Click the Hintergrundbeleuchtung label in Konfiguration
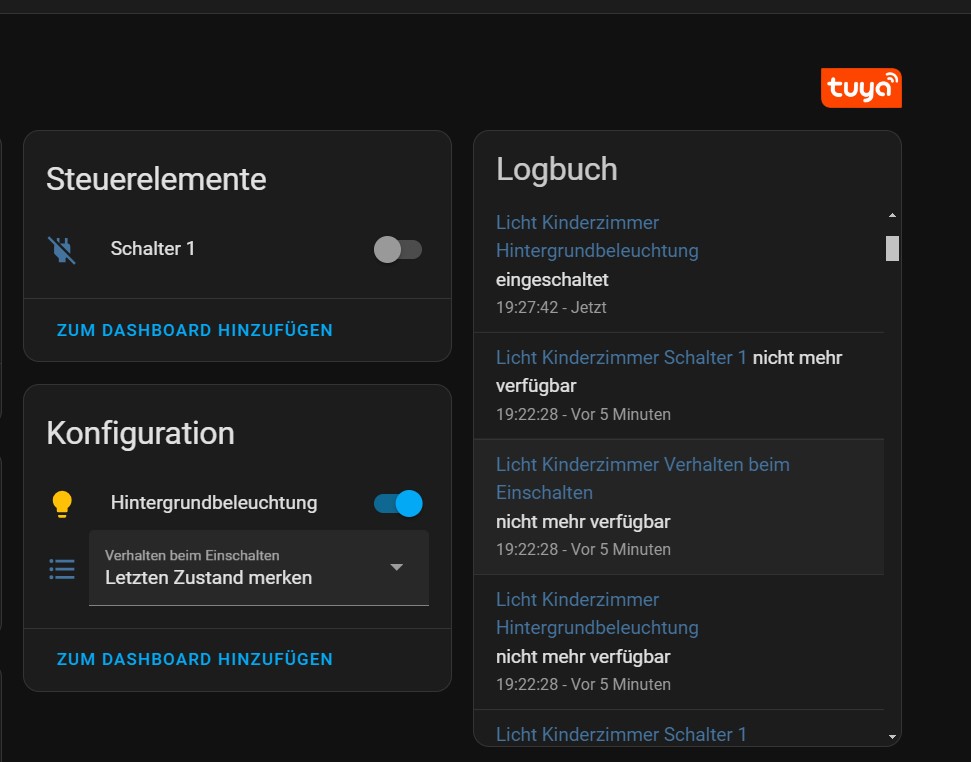Viewport: 971px width, 762px height. coord(214,503)
